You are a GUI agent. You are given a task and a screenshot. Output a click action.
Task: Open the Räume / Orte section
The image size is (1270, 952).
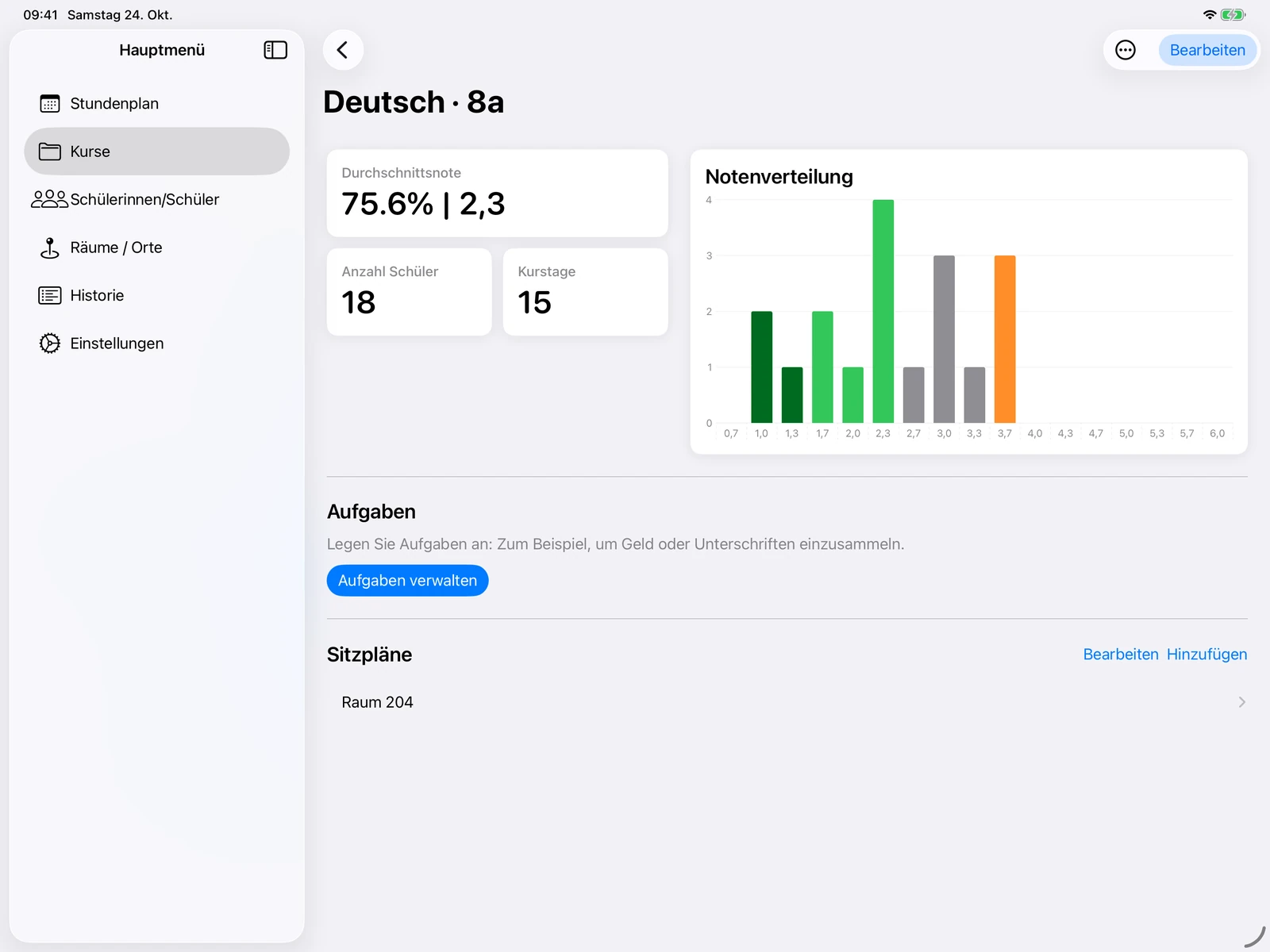[x=156, y=248]
